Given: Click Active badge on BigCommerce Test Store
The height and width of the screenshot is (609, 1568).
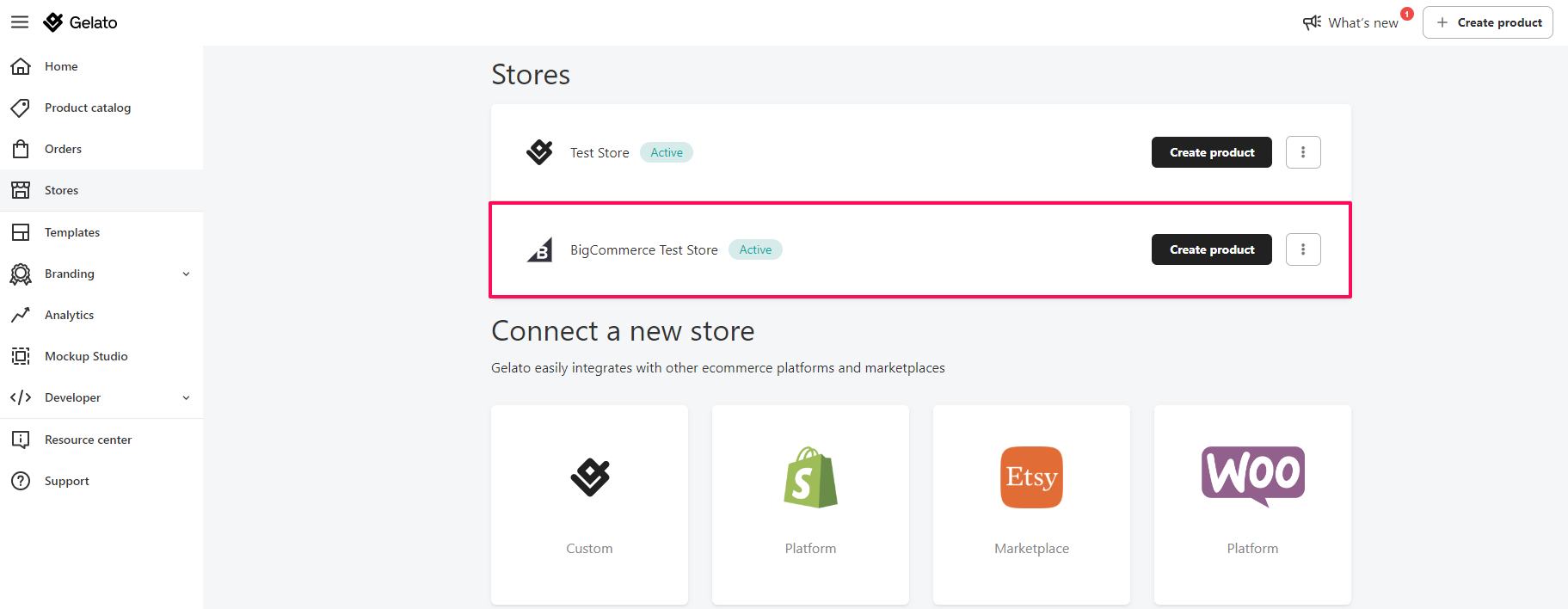Looking at the screenshot, I should [755, 249].
